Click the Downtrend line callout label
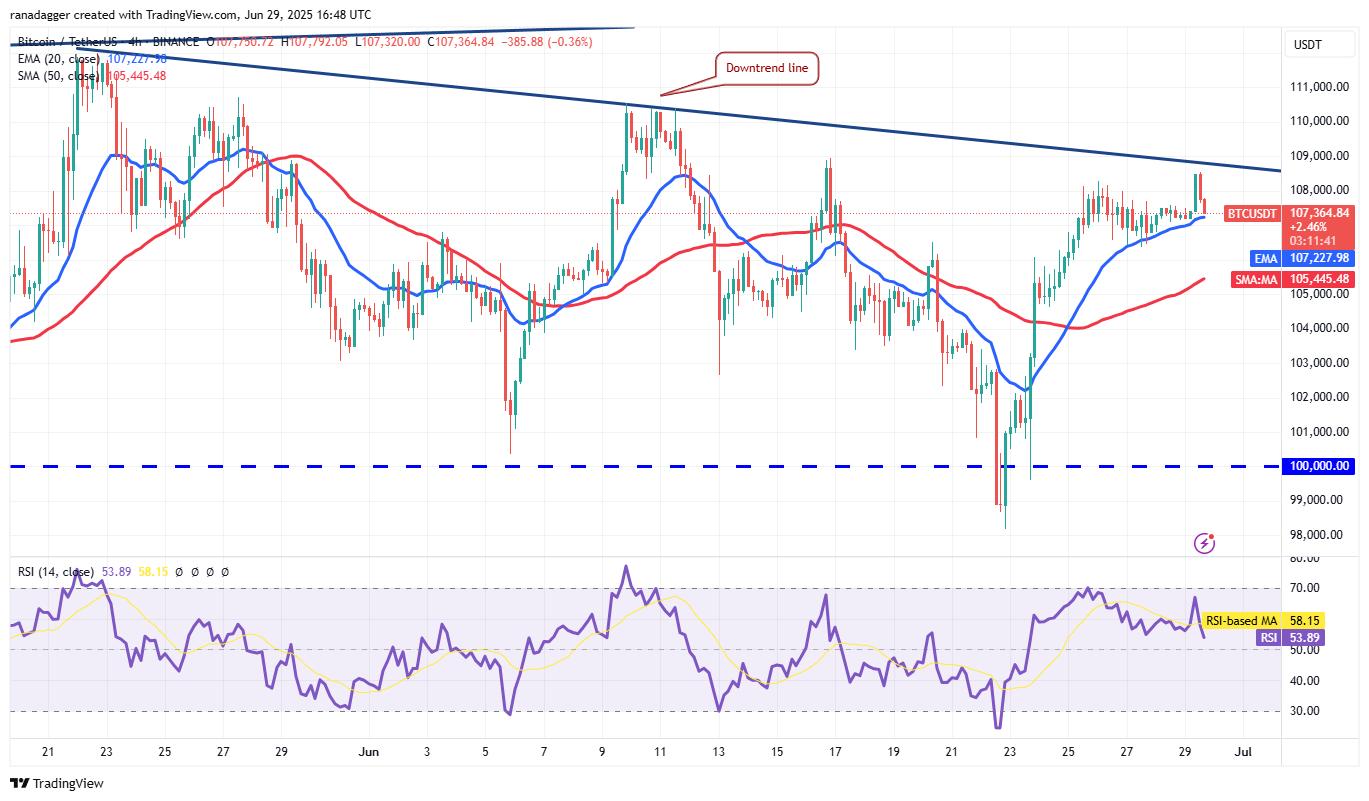1369x801 pixels. coord(767,68)
